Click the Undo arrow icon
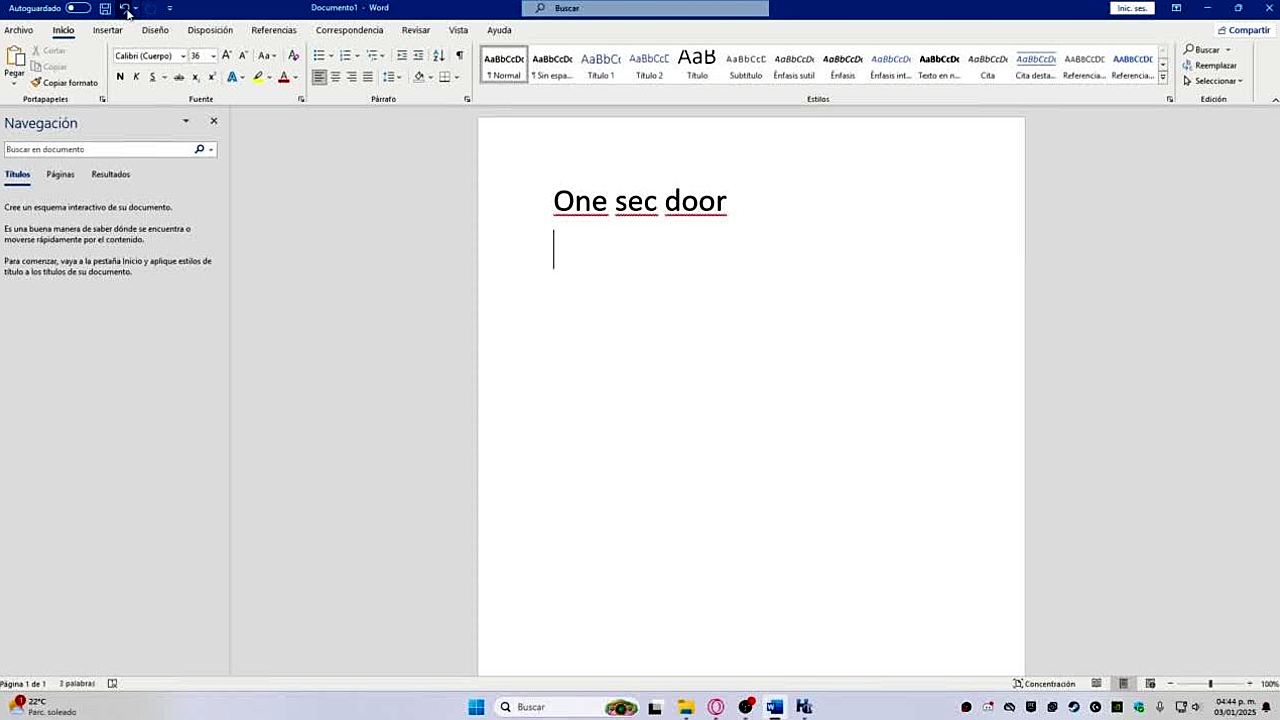 [124, 8]
